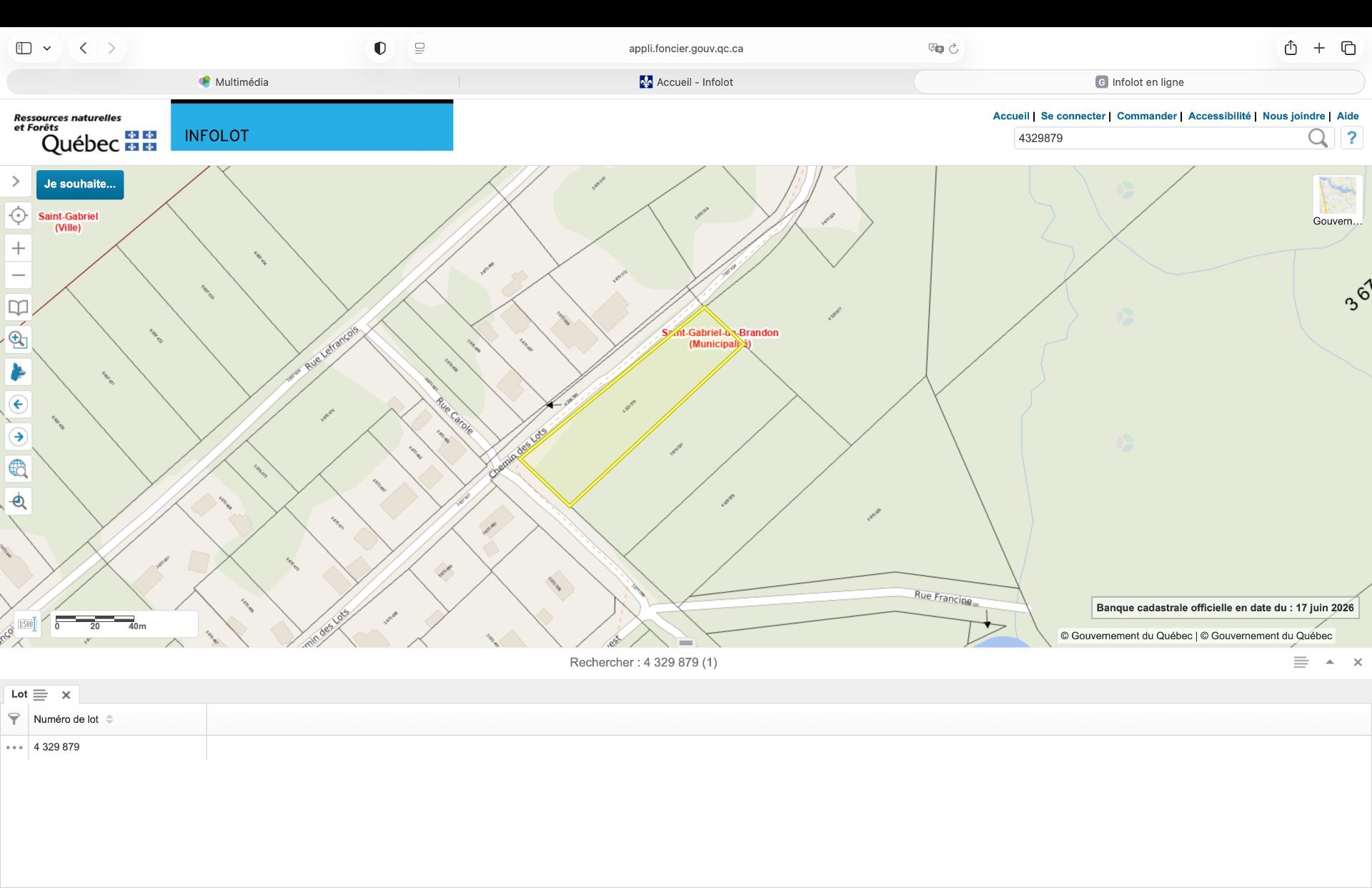Go back in browser history

click(83, 48)
